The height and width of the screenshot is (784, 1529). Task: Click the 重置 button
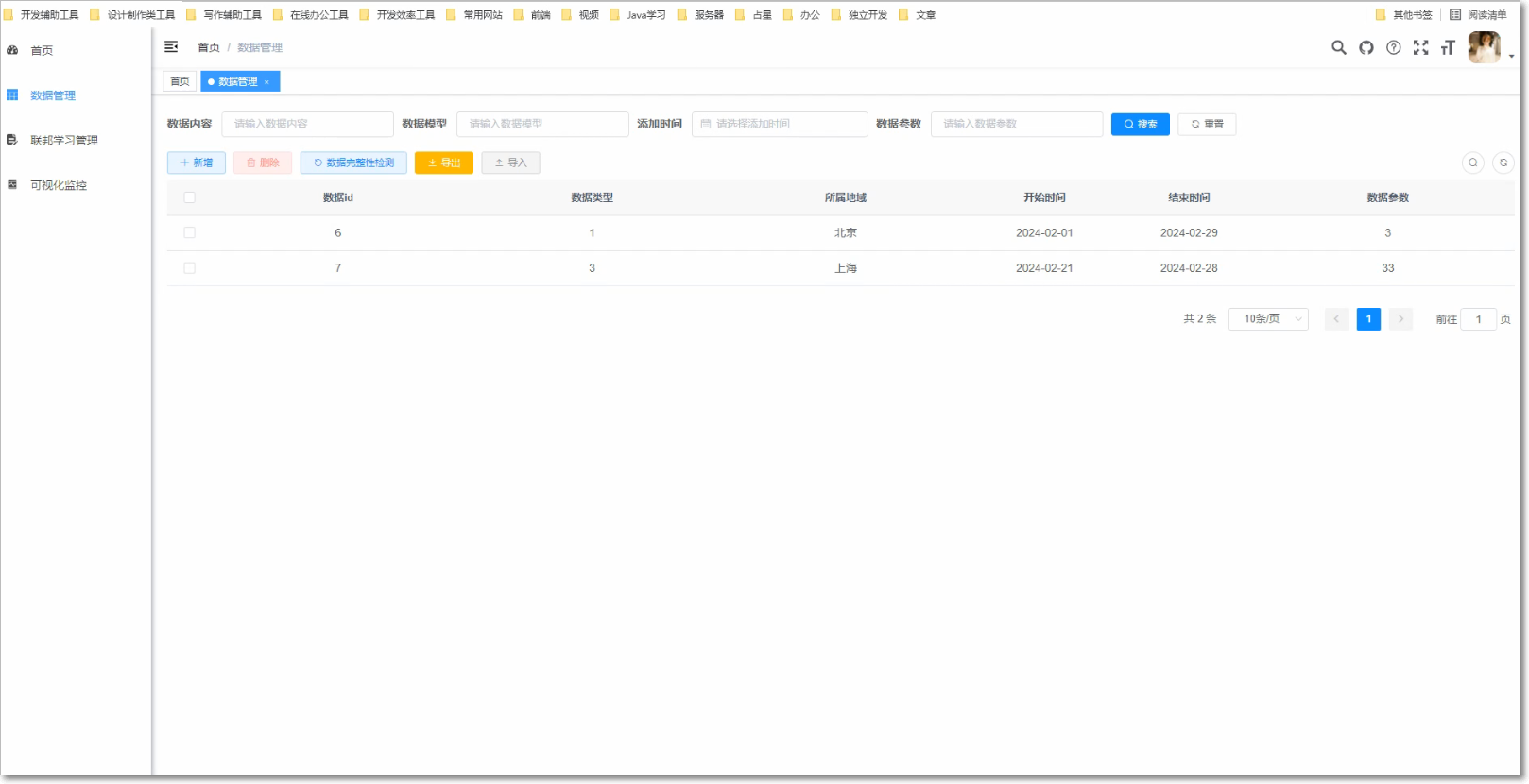click(1207, 124)
